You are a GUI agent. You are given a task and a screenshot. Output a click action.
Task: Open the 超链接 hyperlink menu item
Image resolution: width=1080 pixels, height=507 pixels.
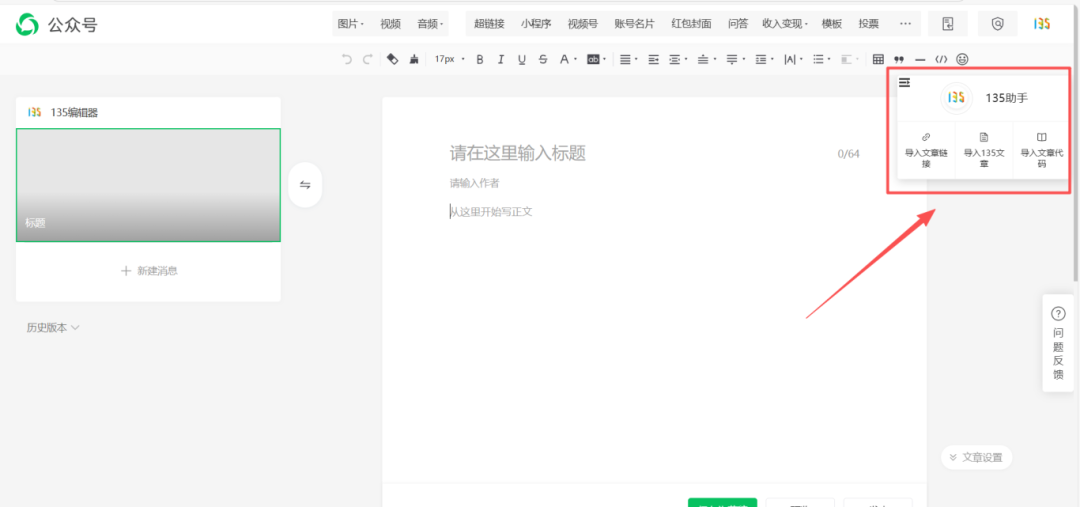click(489, 24)
